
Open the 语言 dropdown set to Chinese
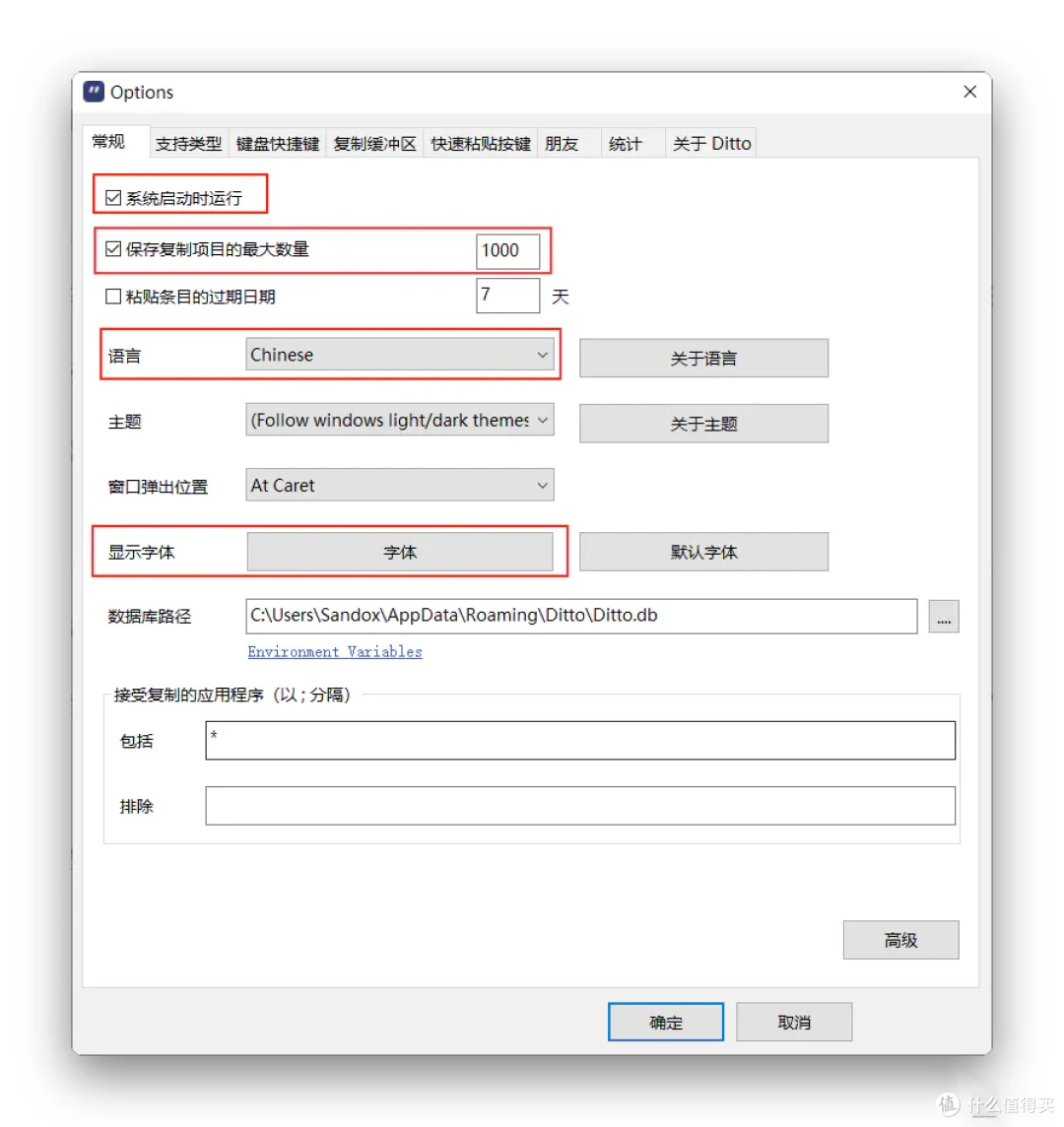(x=400, y=355)
